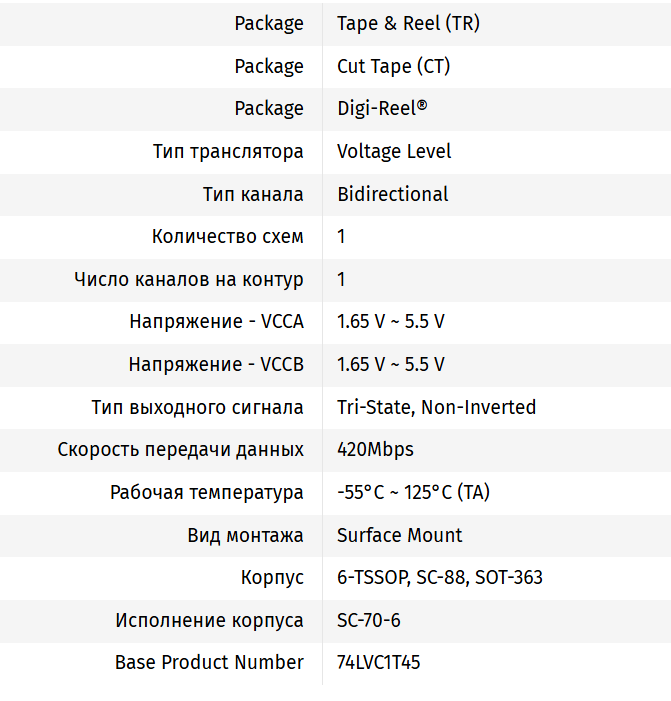This screenshot has width=671, height=701.
Task: Click the Bidirectional channel type value
Action: [393, 194]
